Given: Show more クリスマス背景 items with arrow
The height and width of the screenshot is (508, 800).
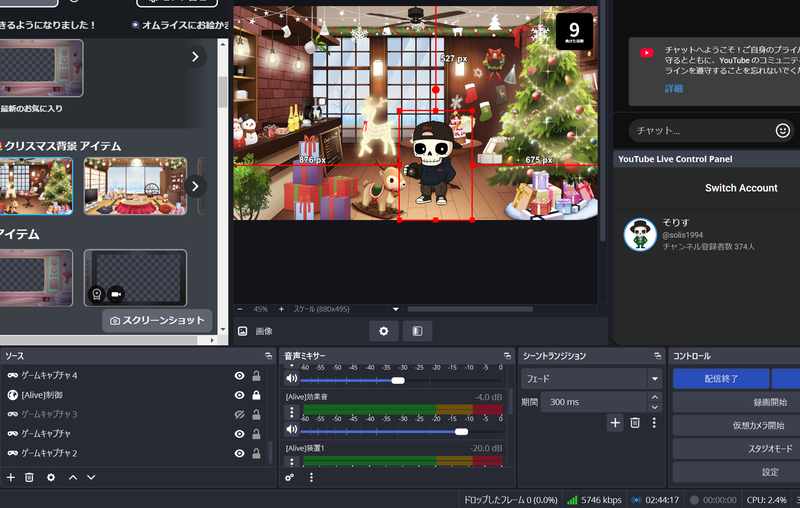Looking at the screenshot, I should tap(195, 186).
